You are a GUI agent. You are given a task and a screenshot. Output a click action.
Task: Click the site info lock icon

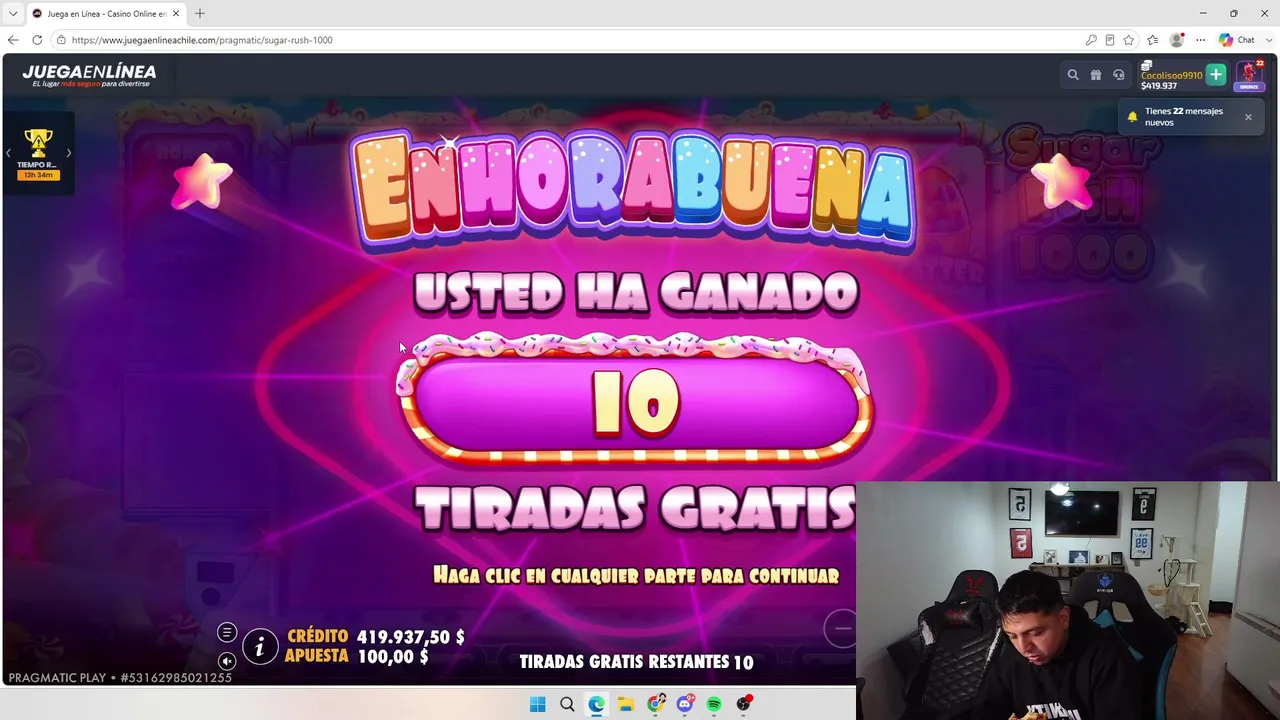pyautogui.click(x=61, y=40)
